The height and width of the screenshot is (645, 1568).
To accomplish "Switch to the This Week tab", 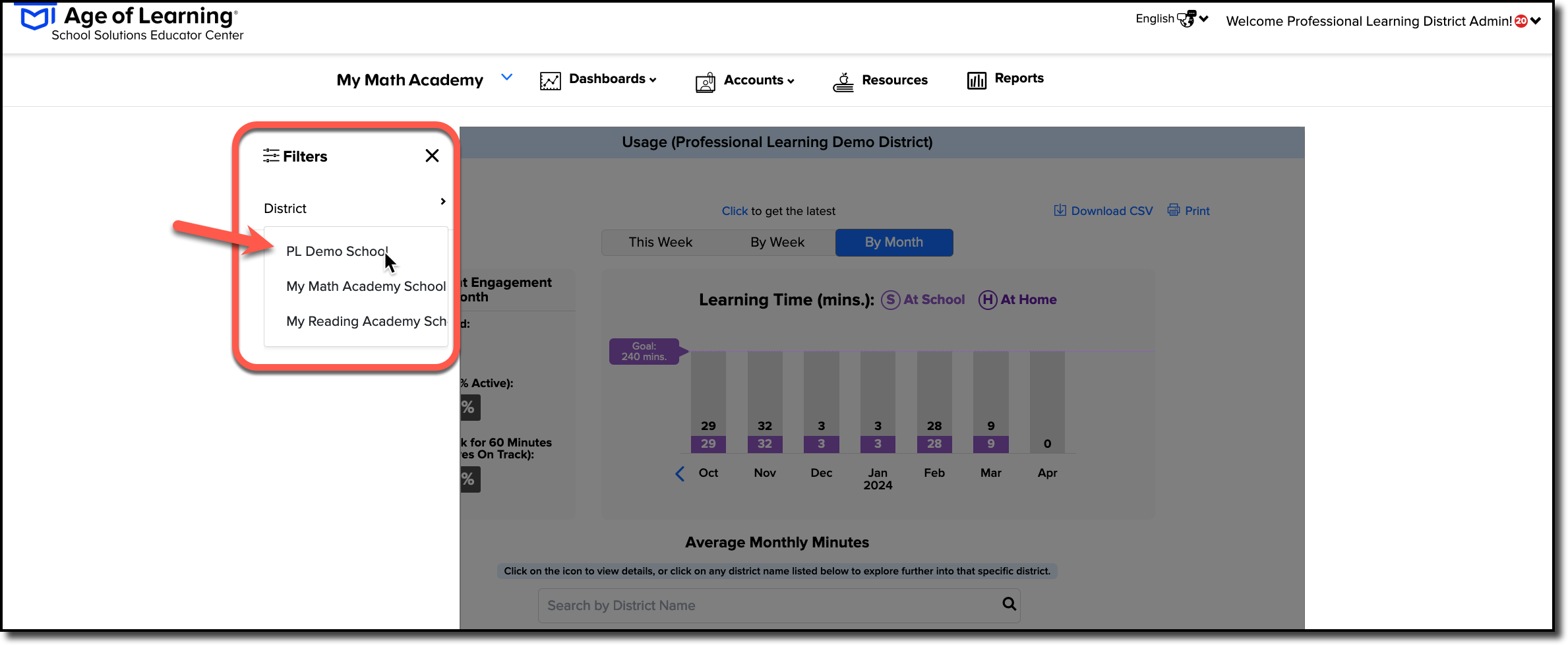I will (x=660, y=242).
